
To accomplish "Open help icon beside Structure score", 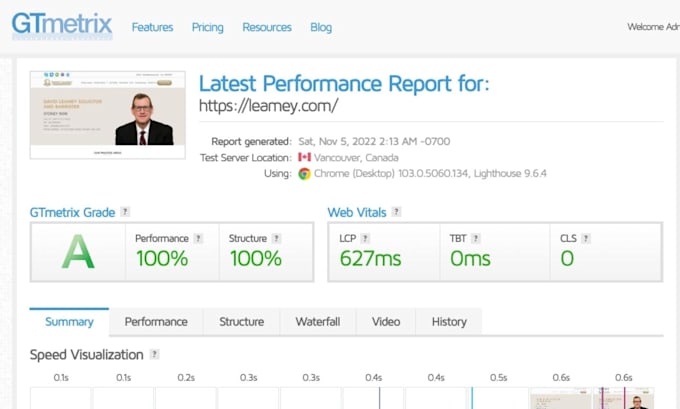I will click(276, 238).
